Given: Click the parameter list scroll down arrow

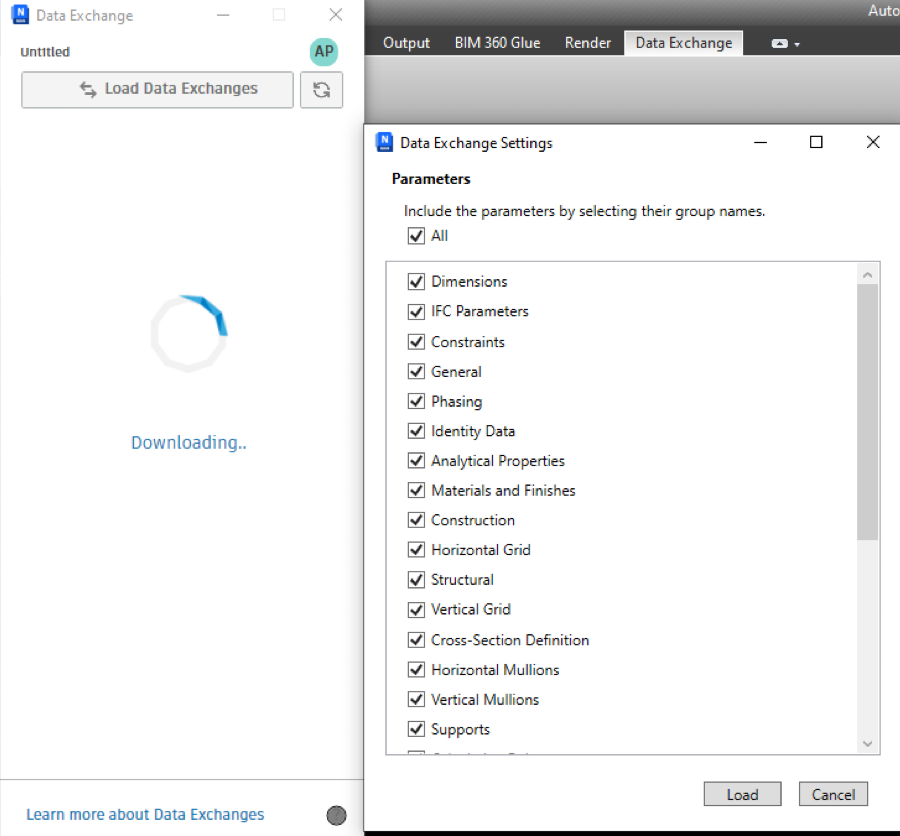Looking at the screenshot, I should coord(867,744).
